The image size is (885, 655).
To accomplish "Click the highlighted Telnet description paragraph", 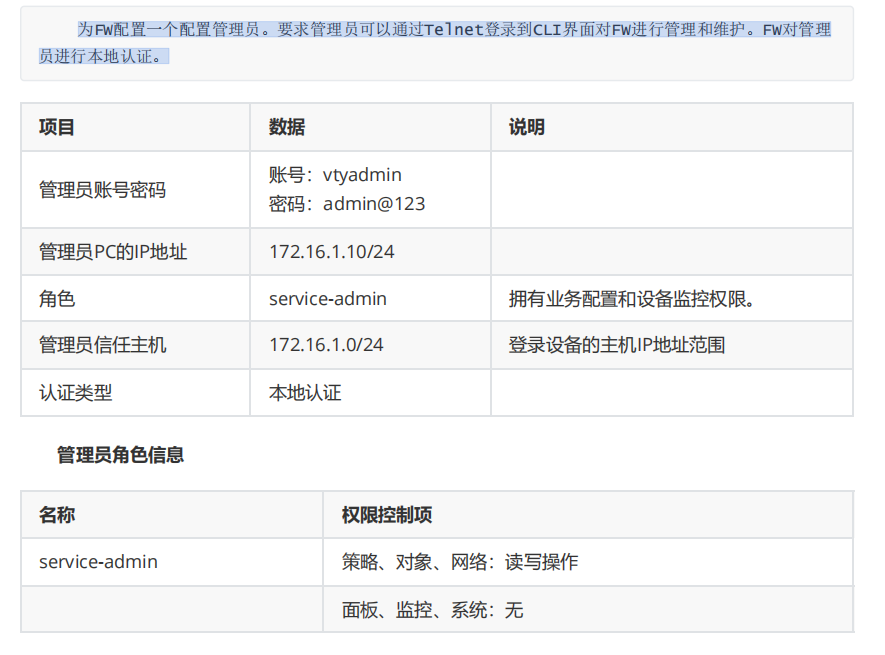I will pos(435,42).
